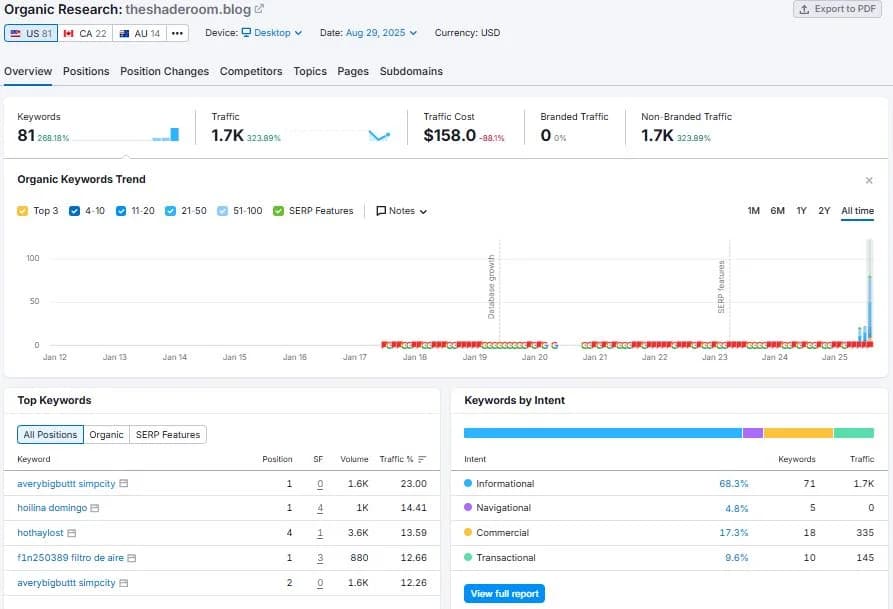Select the 6M time range
This screenshot has width=893, height=609.
(777, 211)
